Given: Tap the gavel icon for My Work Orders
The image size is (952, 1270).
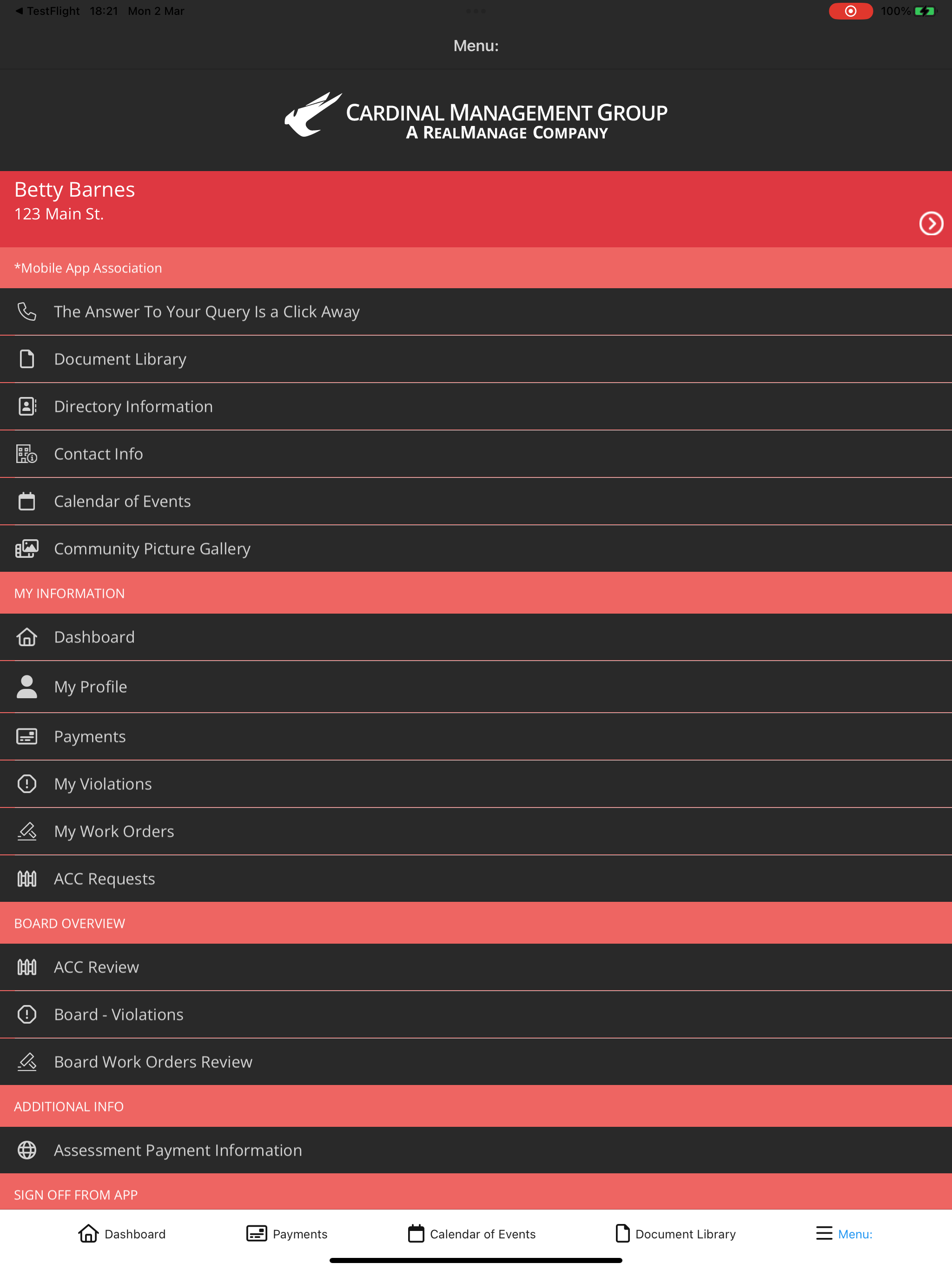Looking at the screenshot, I should [x=26, y=831].
